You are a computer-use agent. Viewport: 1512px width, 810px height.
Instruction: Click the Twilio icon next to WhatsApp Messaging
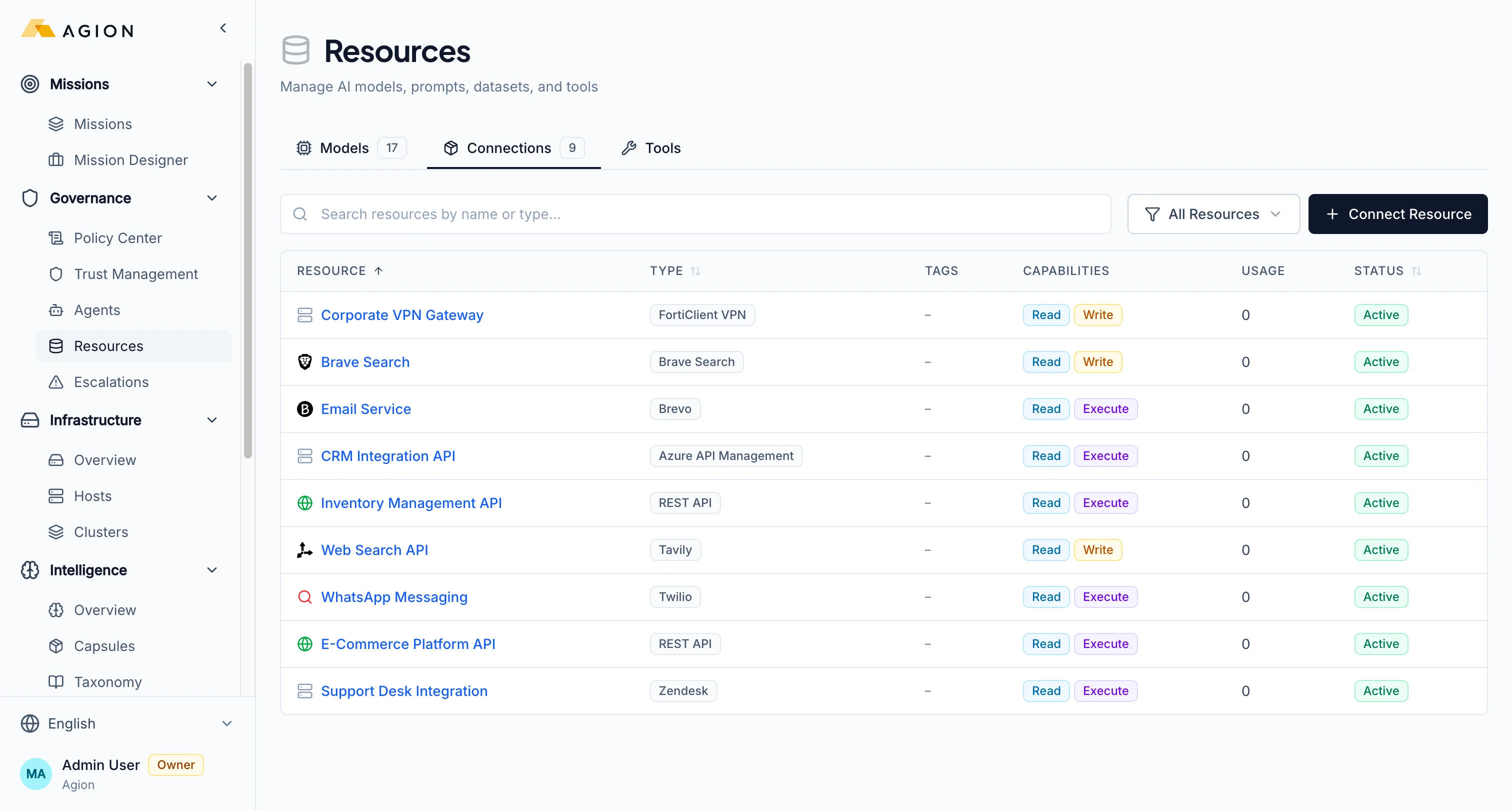pyautogui.click(x=304, y=597)
